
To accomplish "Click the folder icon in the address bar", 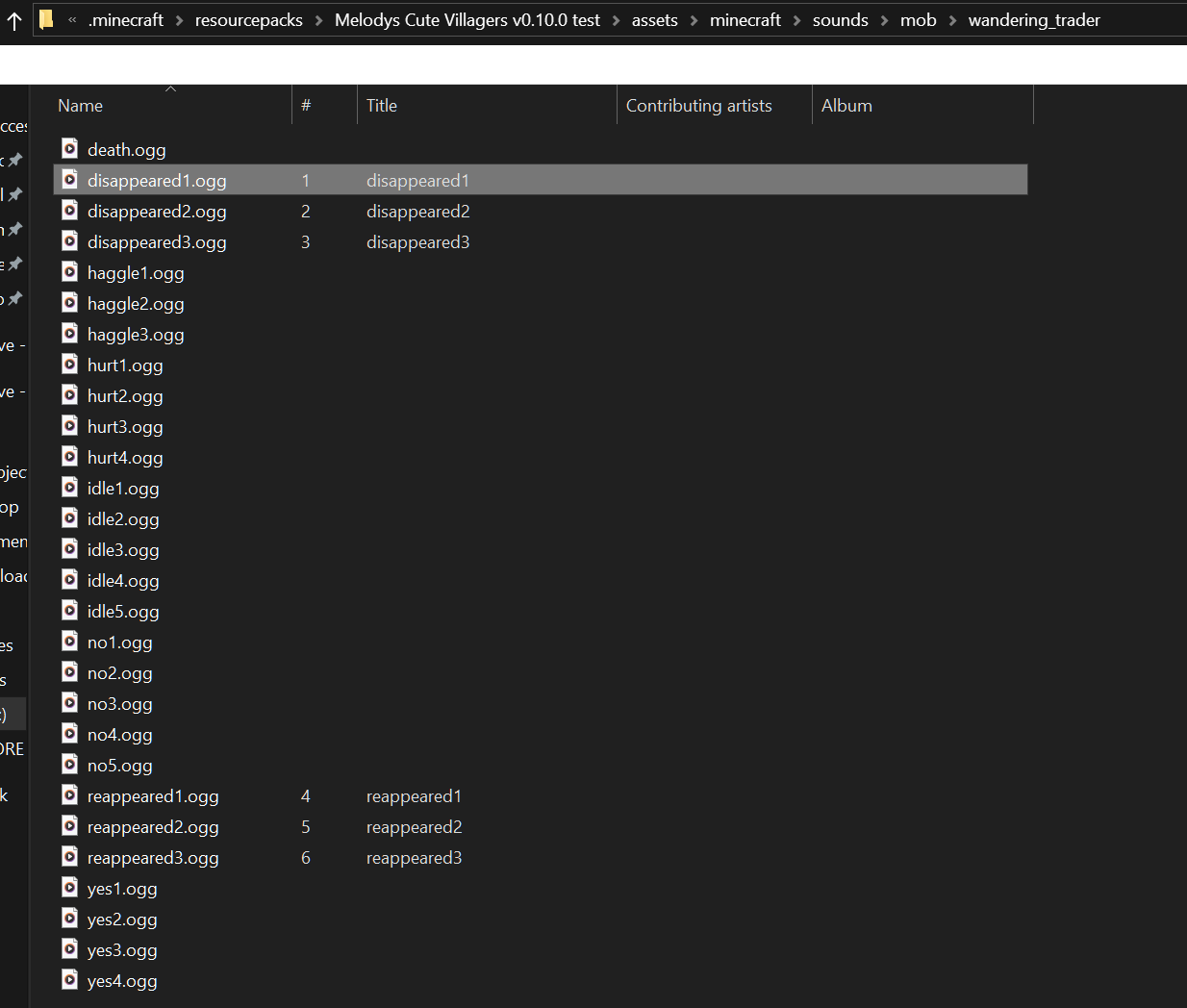I will click(x=46, y=20).
